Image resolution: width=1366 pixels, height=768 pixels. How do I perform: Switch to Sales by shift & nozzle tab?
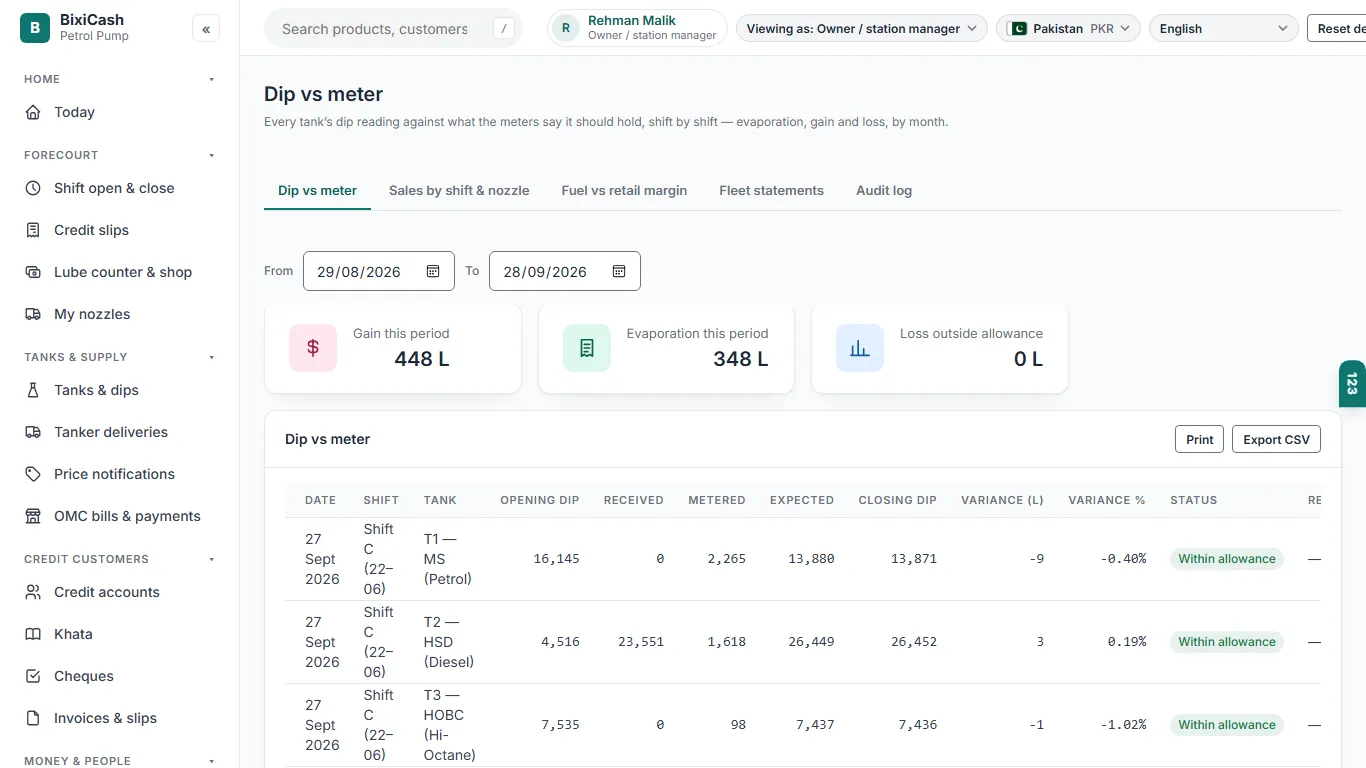click(459, 190)
